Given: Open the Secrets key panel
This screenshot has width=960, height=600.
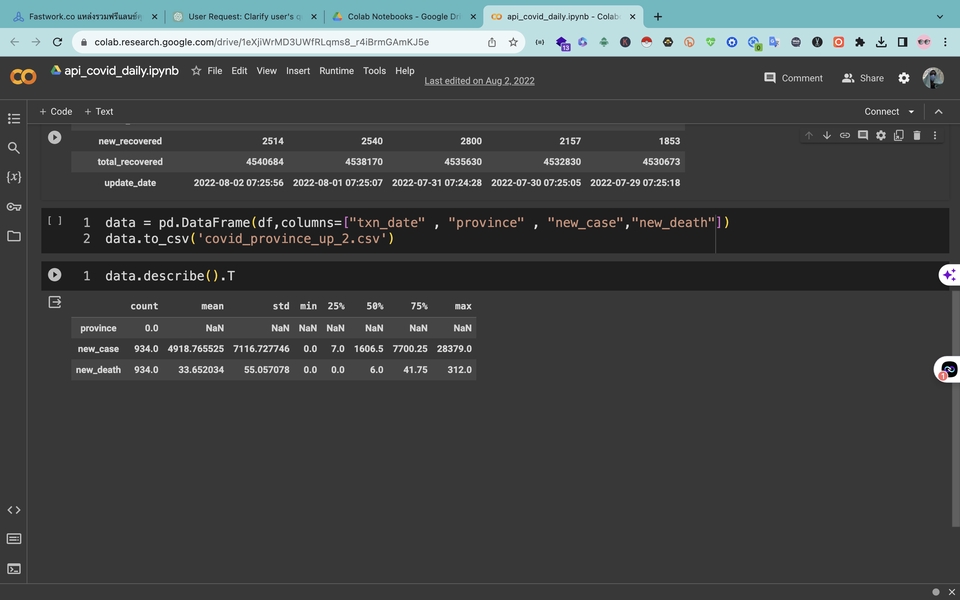Looking at the screenshot, I should click(14, 207).
